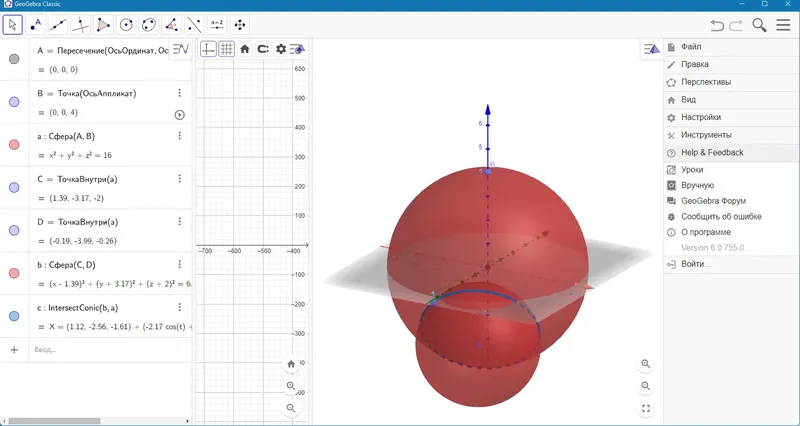Toggle visibility of point A
This screenshot has height=426, width=800.
click(x=14, y=59)
